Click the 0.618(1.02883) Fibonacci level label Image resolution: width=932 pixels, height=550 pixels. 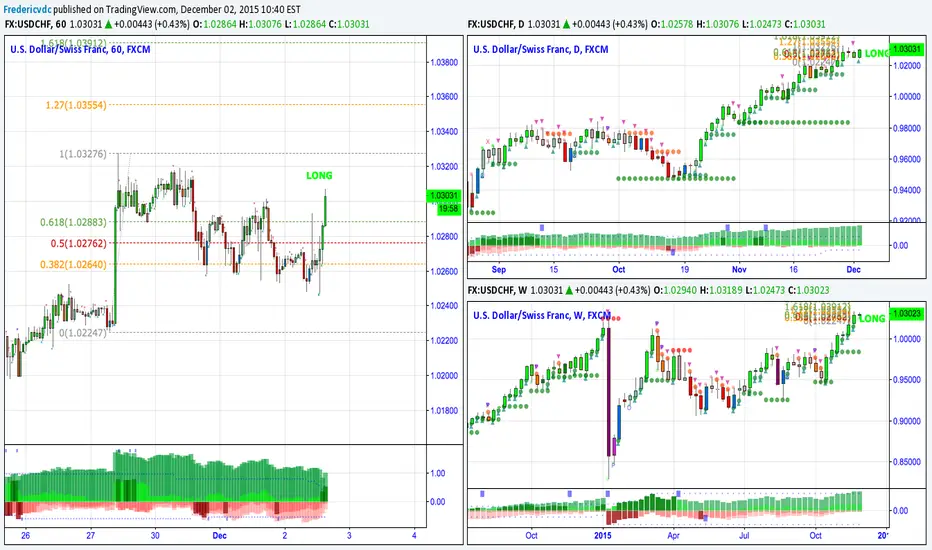pos(73,222)
